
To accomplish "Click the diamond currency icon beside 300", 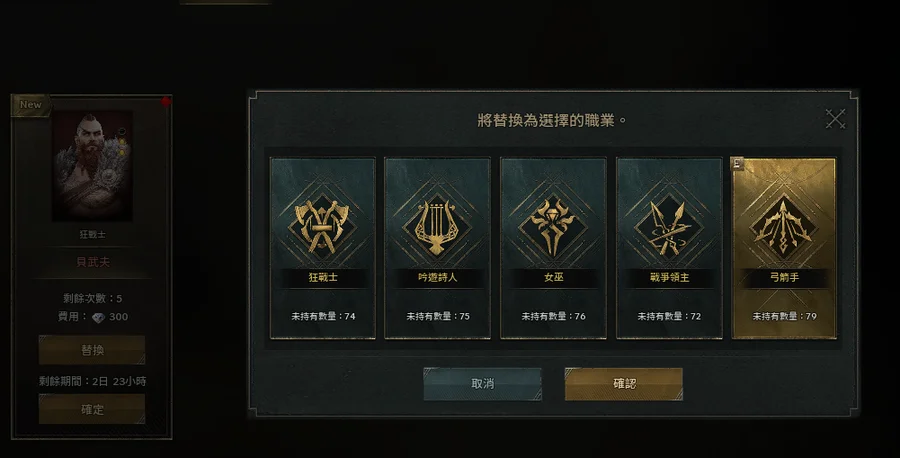I will coord(99,317).
